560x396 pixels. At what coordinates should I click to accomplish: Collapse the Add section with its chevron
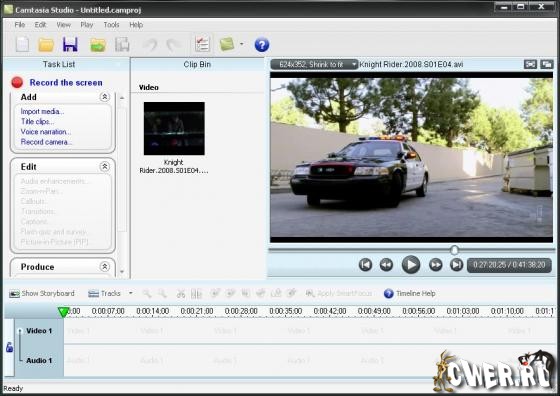pyautogui.click(x=105, y=97)
